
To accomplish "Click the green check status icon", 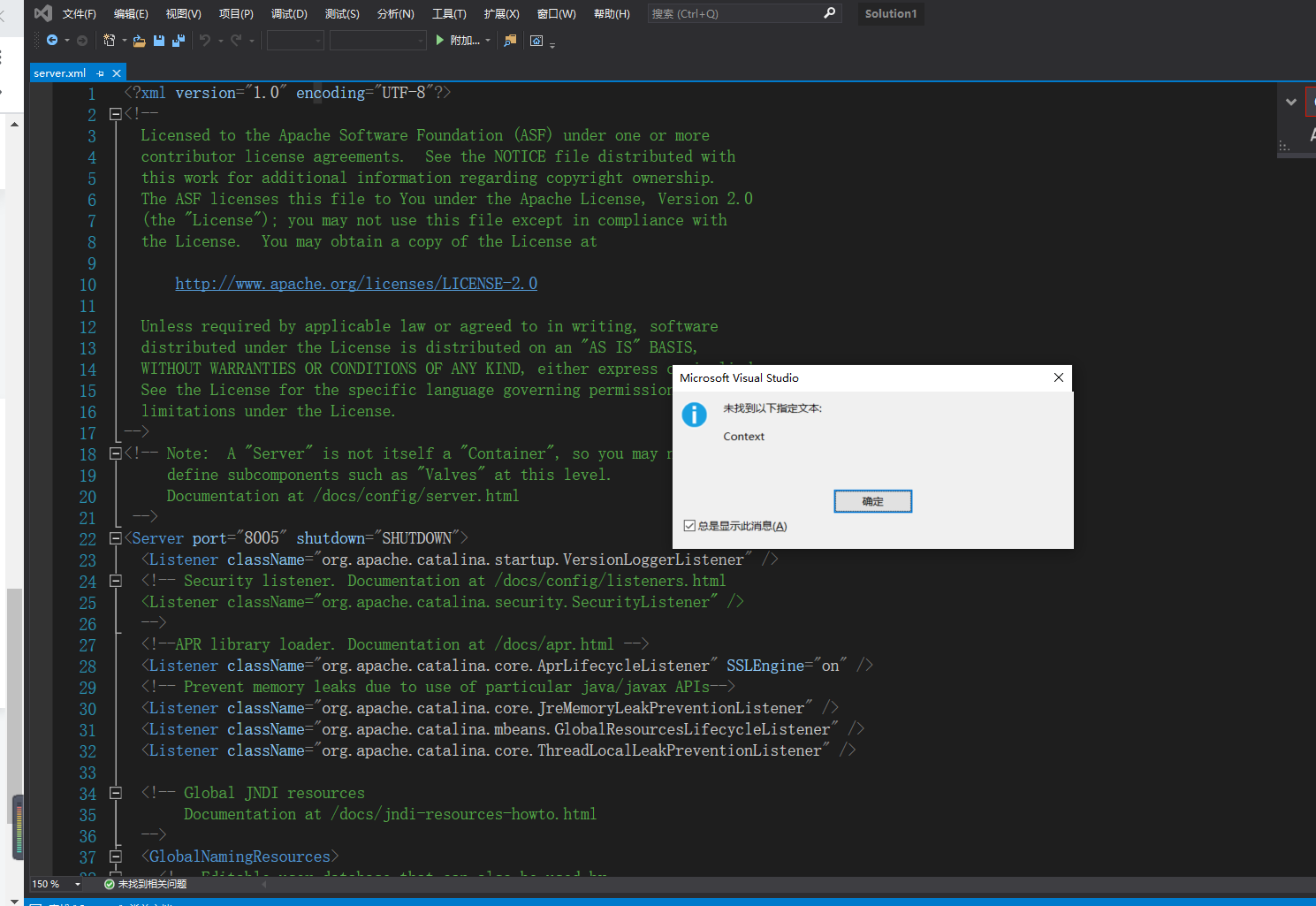I will coord(110,884).
